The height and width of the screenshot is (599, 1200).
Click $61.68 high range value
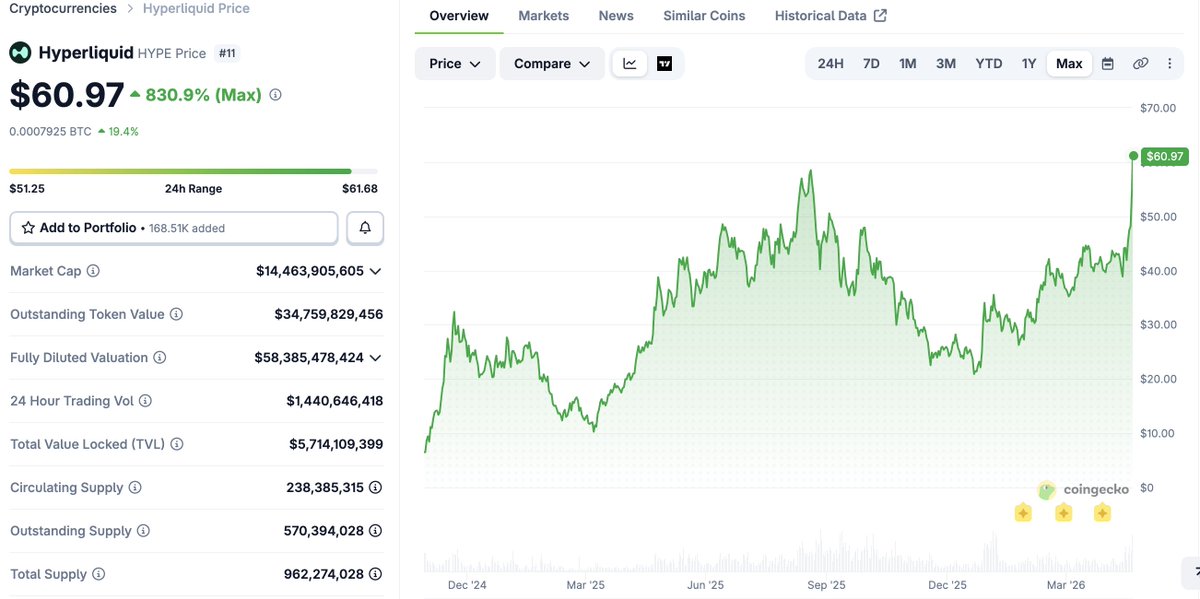pos(360,189)
